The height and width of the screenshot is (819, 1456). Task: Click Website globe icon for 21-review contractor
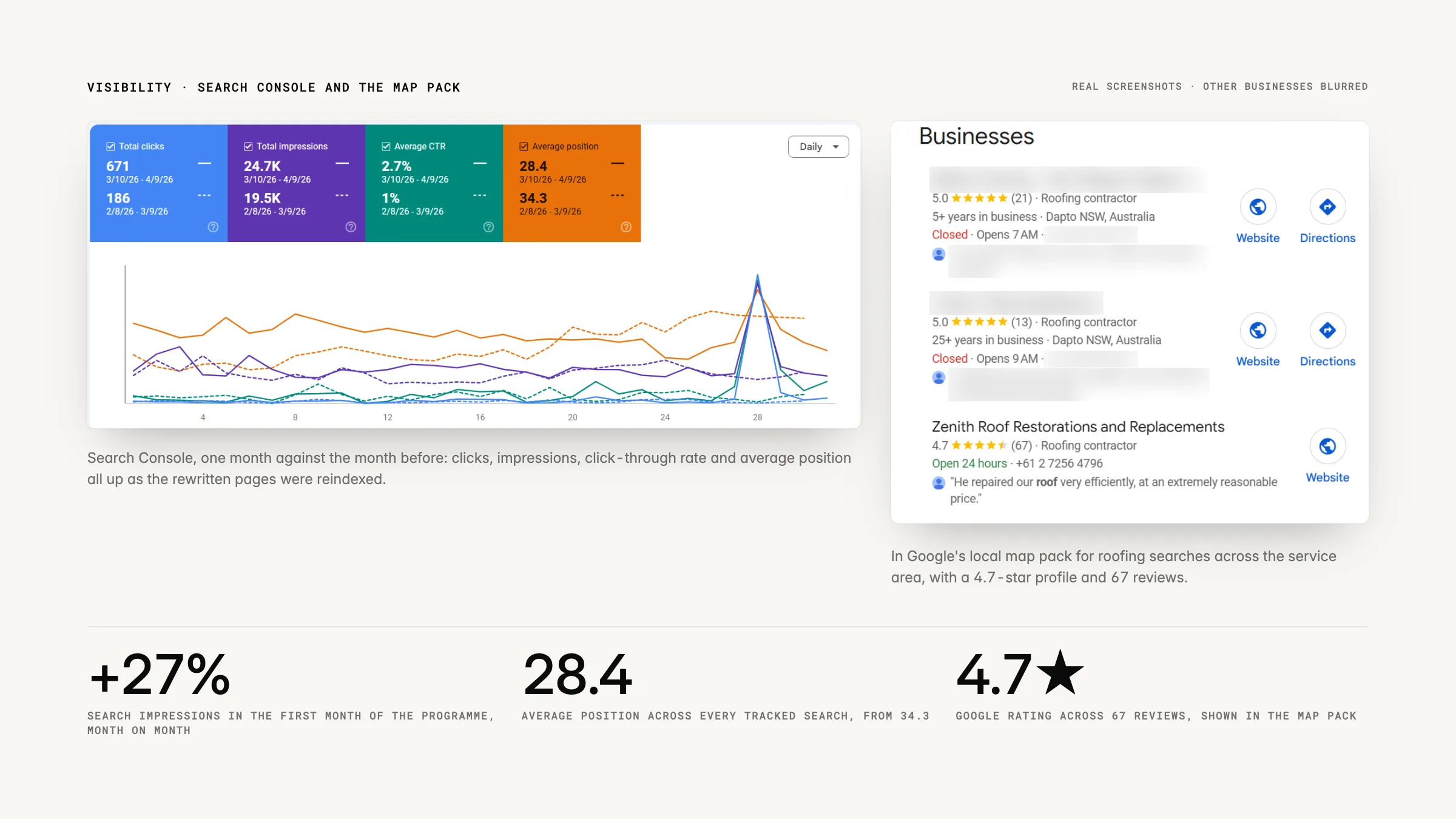pyautogui.click(x=1258, y=207)
